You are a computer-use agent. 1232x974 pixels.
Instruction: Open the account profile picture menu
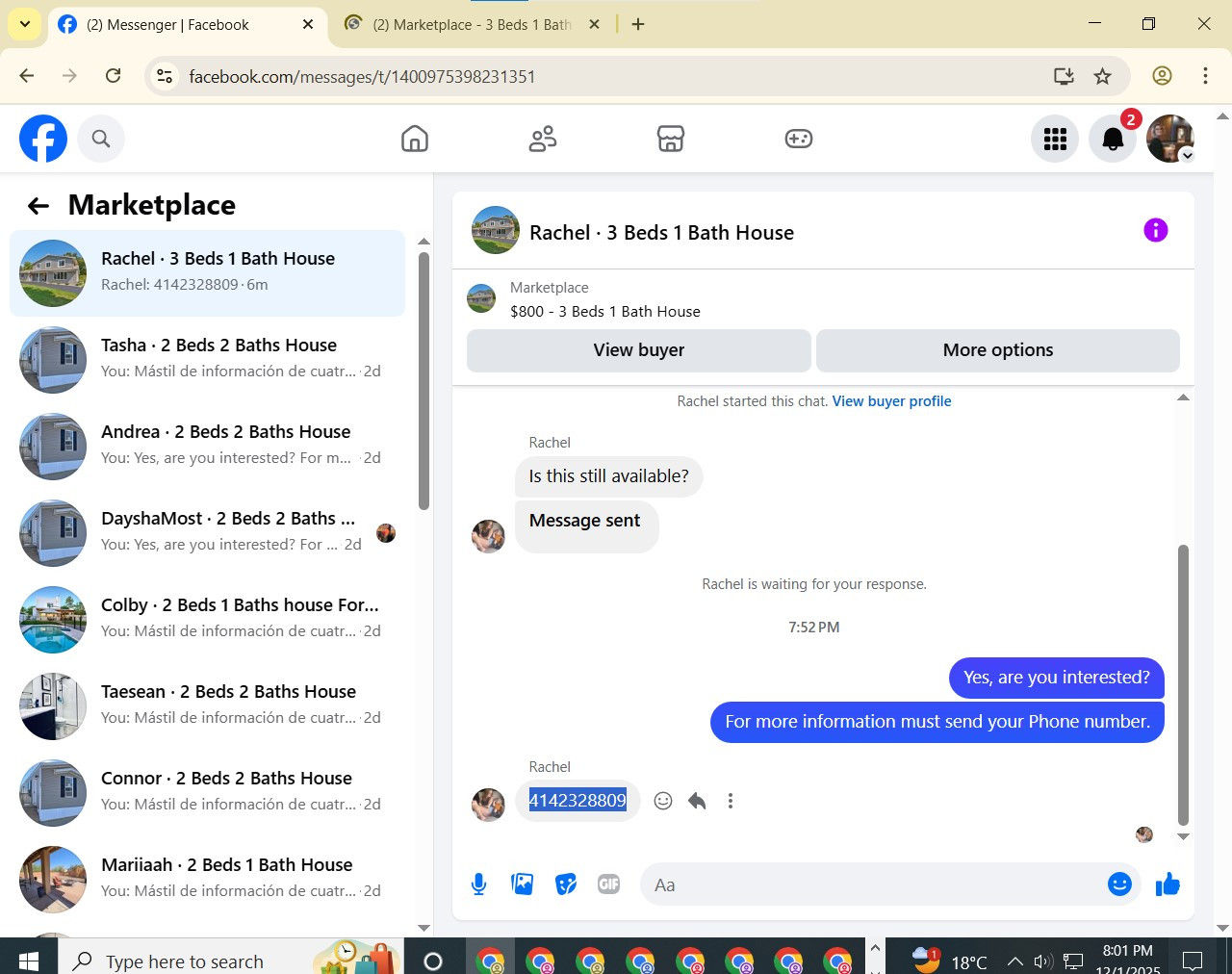1170,139
